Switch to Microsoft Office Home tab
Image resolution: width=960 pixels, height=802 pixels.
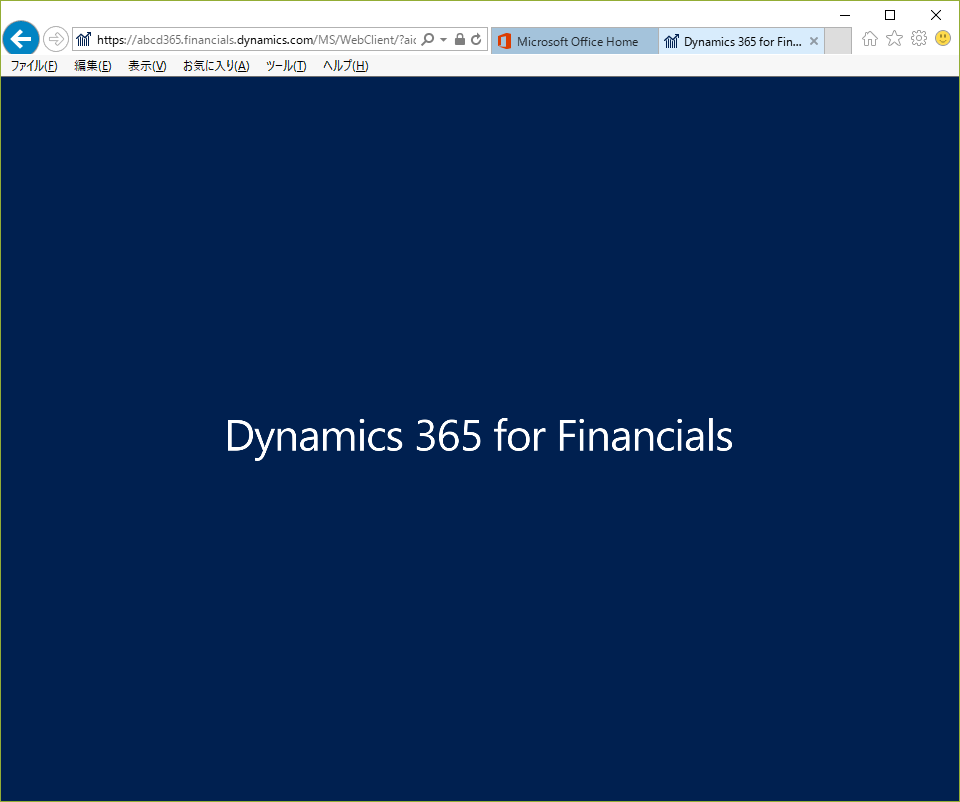click(575, 41)
